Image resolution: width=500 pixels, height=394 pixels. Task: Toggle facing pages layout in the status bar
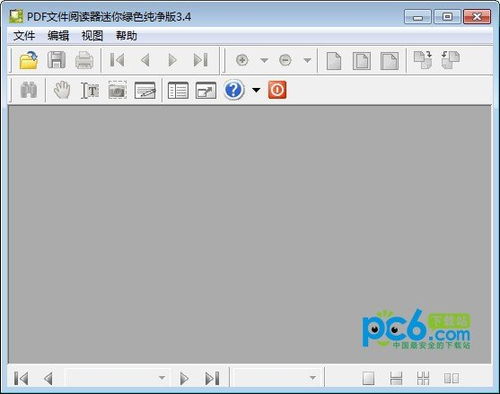point(452,378)
